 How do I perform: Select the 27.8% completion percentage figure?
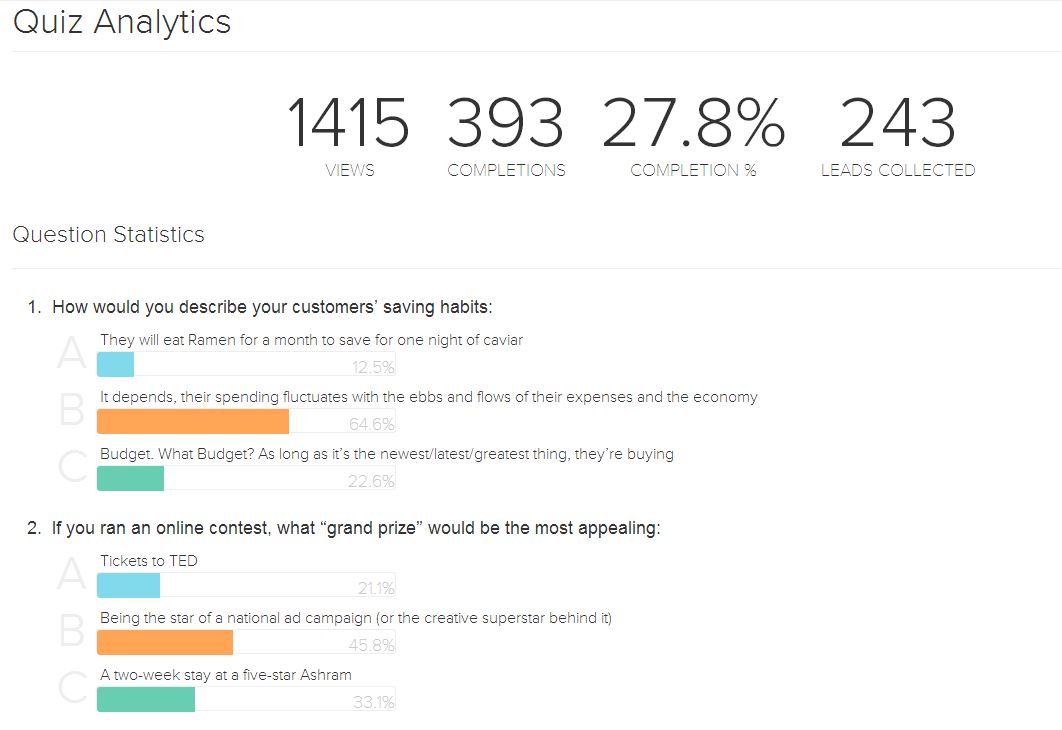point(693,123)
